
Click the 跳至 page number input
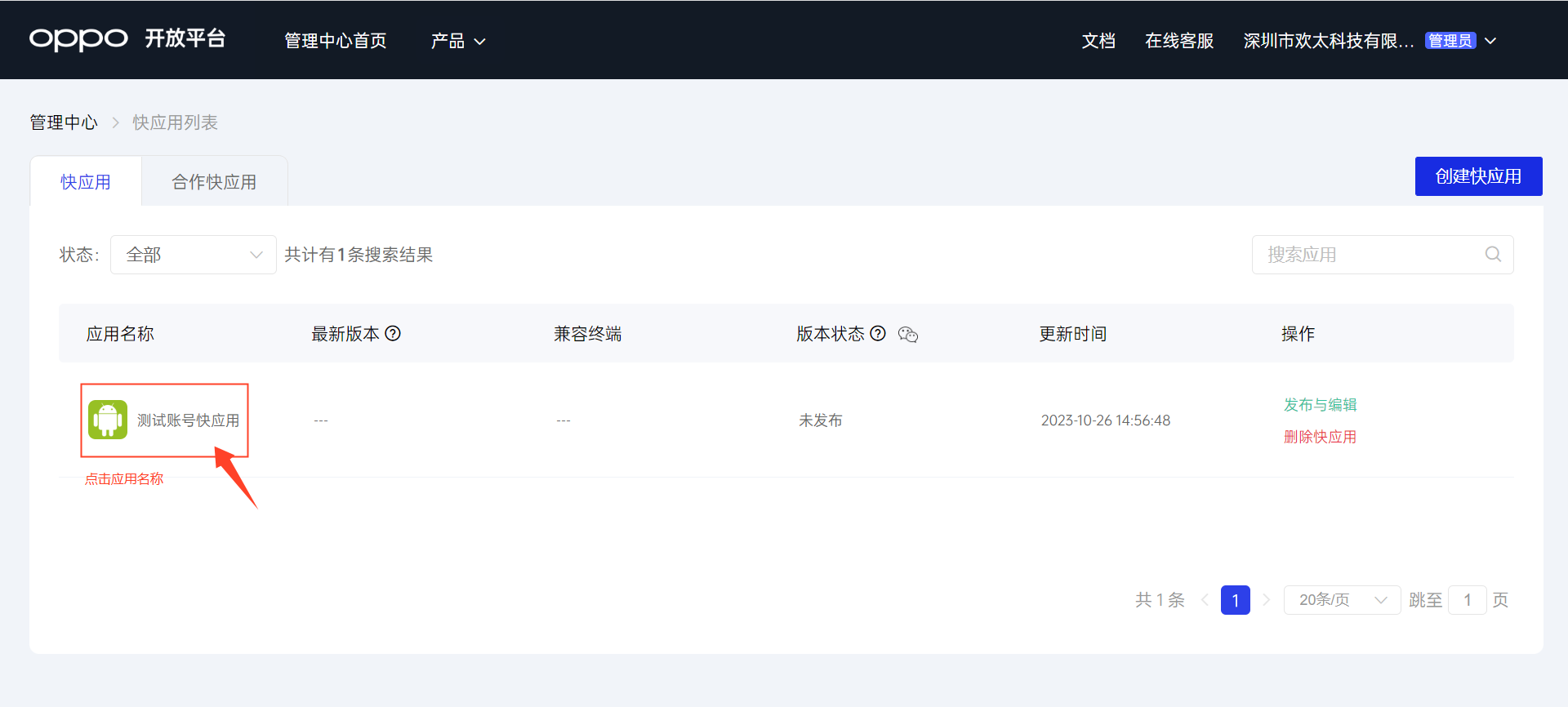click(1467, 600)
